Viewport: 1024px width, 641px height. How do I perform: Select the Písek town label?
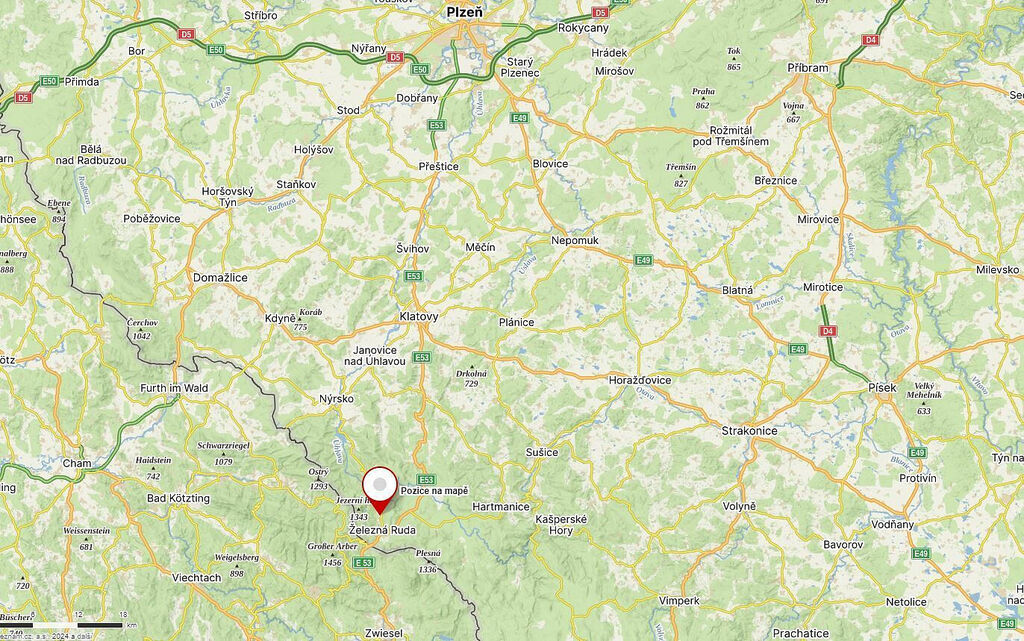pos(882,388)
